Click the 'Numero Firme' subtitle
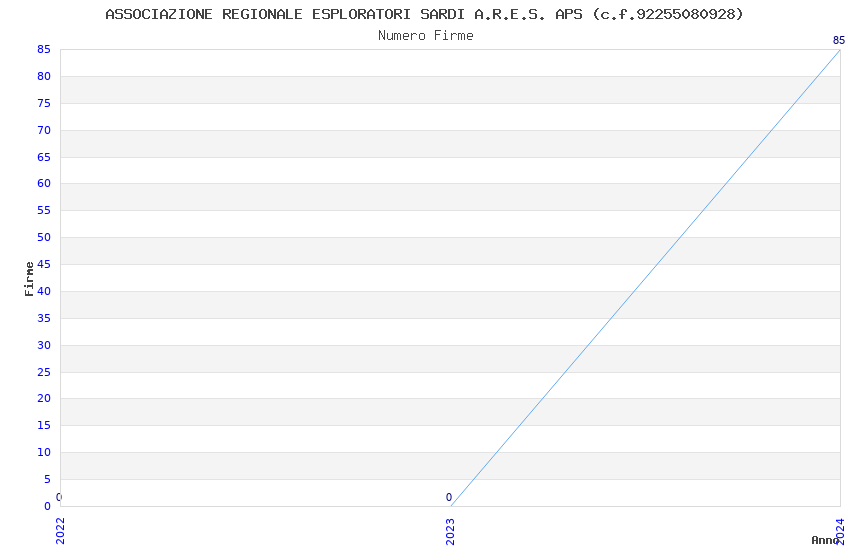Image resolution: width=850 pixels, height=550 pixels. (x=426, y=36)
